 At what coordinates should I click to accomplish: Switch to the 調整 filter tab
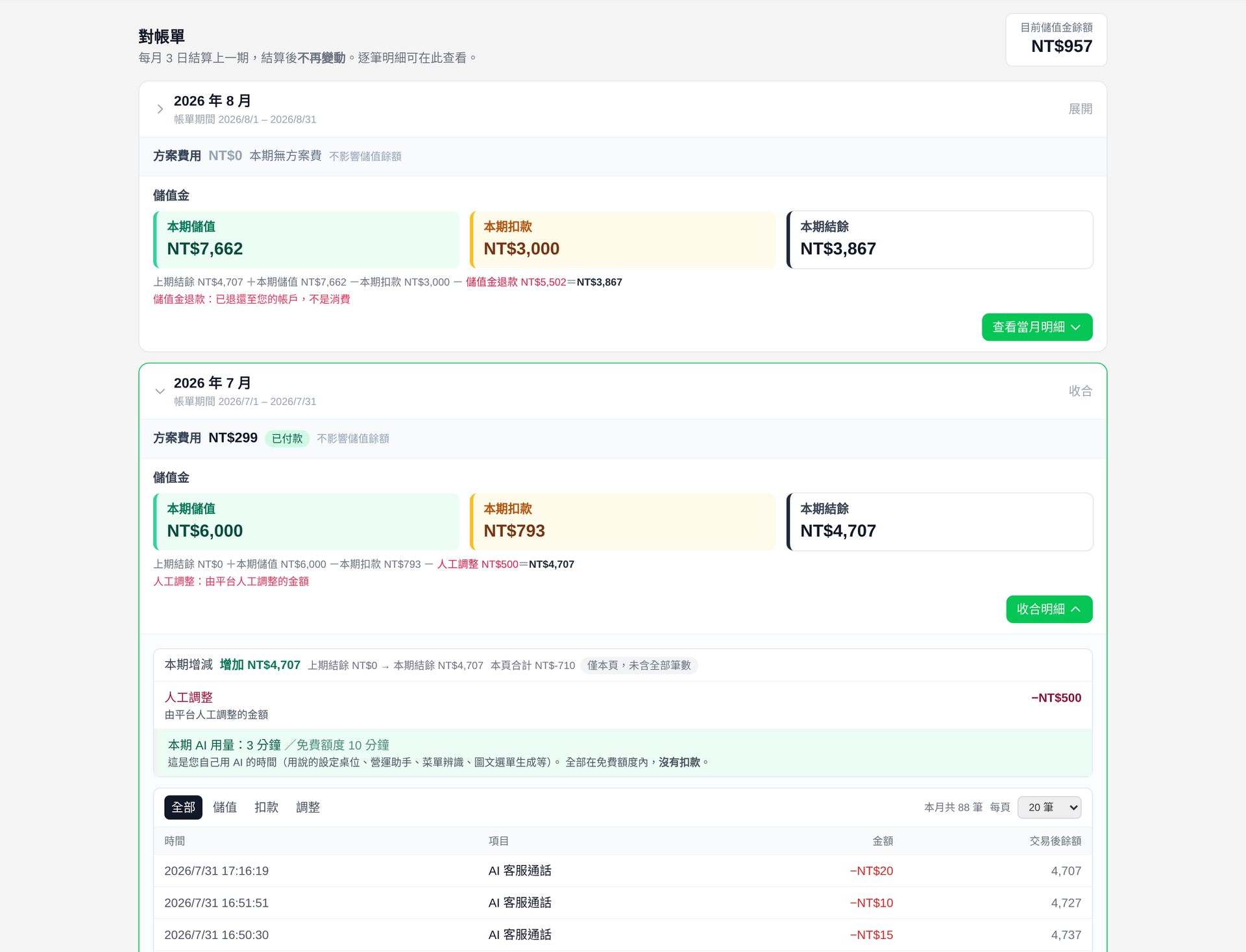pos(308,807)
